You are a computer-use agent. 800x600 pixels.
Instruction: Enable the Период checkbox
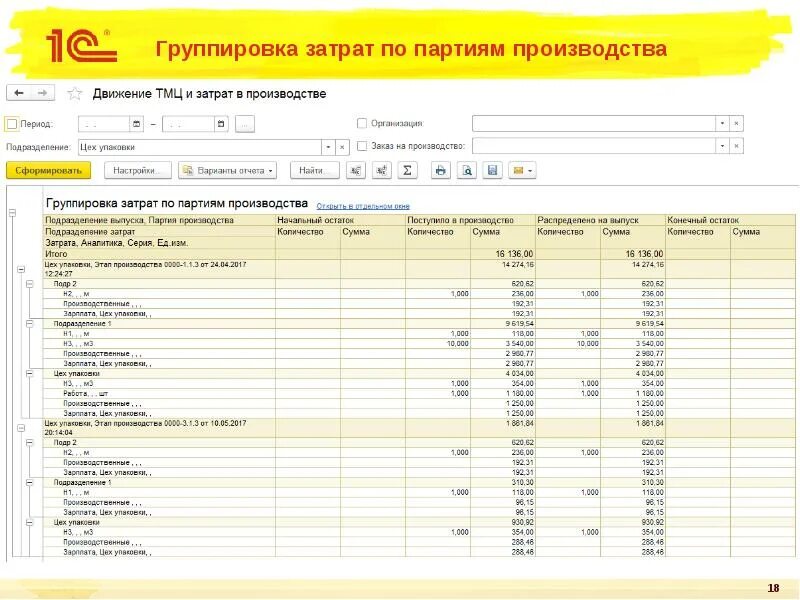[x=12, y=123]
